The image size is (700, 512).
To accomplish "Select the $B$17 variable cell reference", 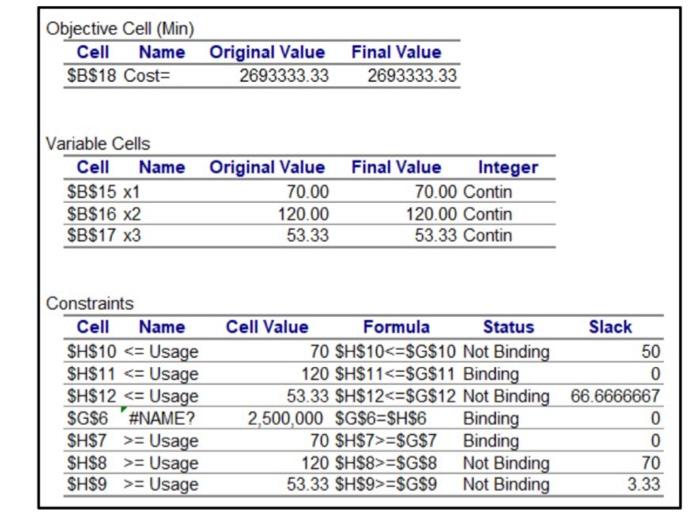I will click(92, 235).
